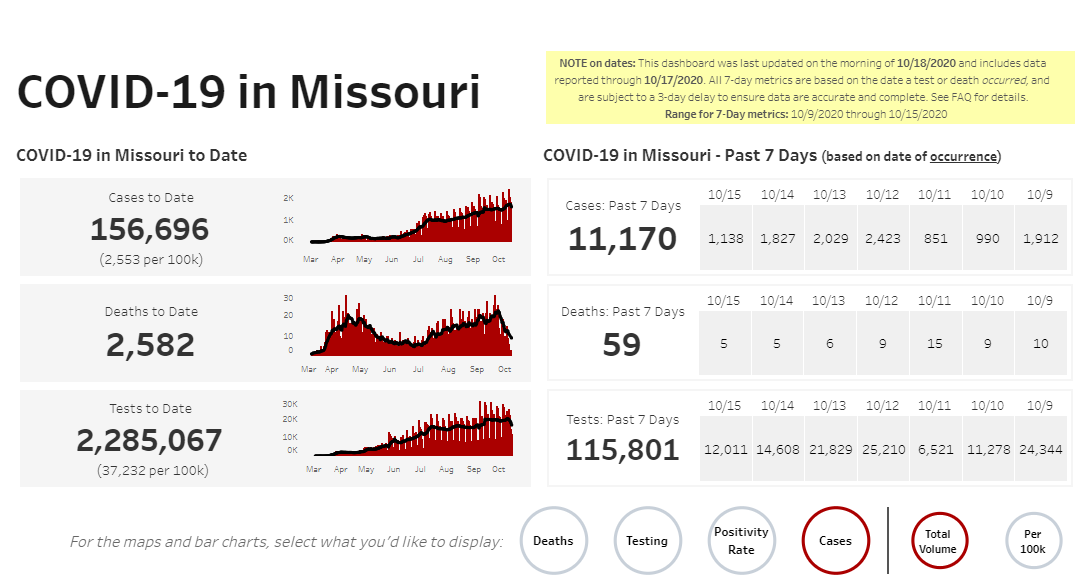Click the Deaths to Date trend chart
The height and width of the screenshot is (580, 1091).
[x=410, y=330]
